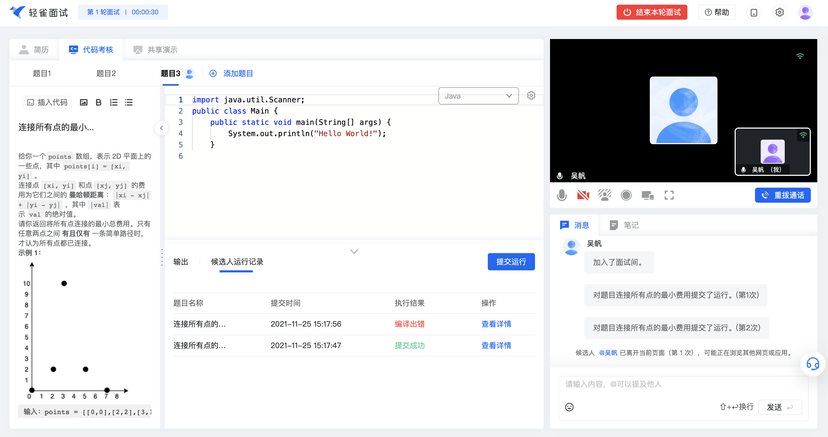Open customer support headset icon
Viewport: 828px width, 437px height.
(x=813, y=364)
